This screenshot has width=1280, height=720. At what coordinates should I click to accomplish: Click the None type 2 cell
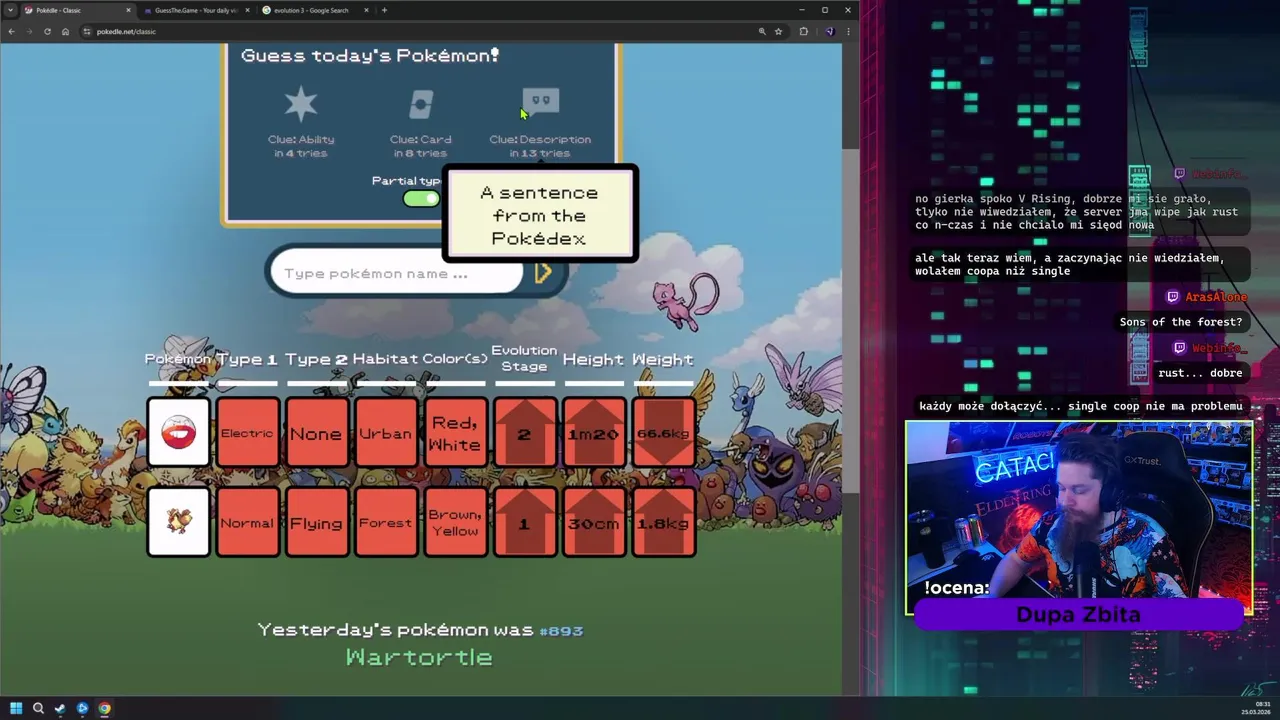click(x=316, y=433)
